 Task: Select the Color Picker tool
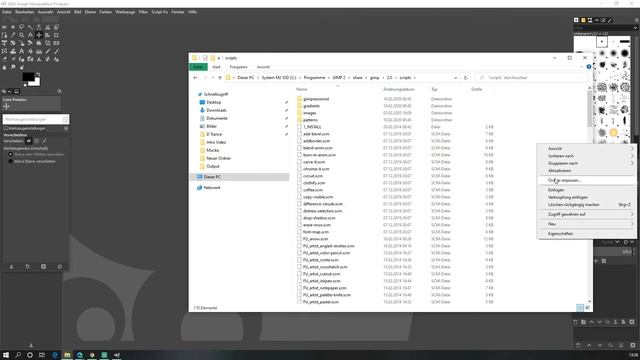(x=13, y=35)
